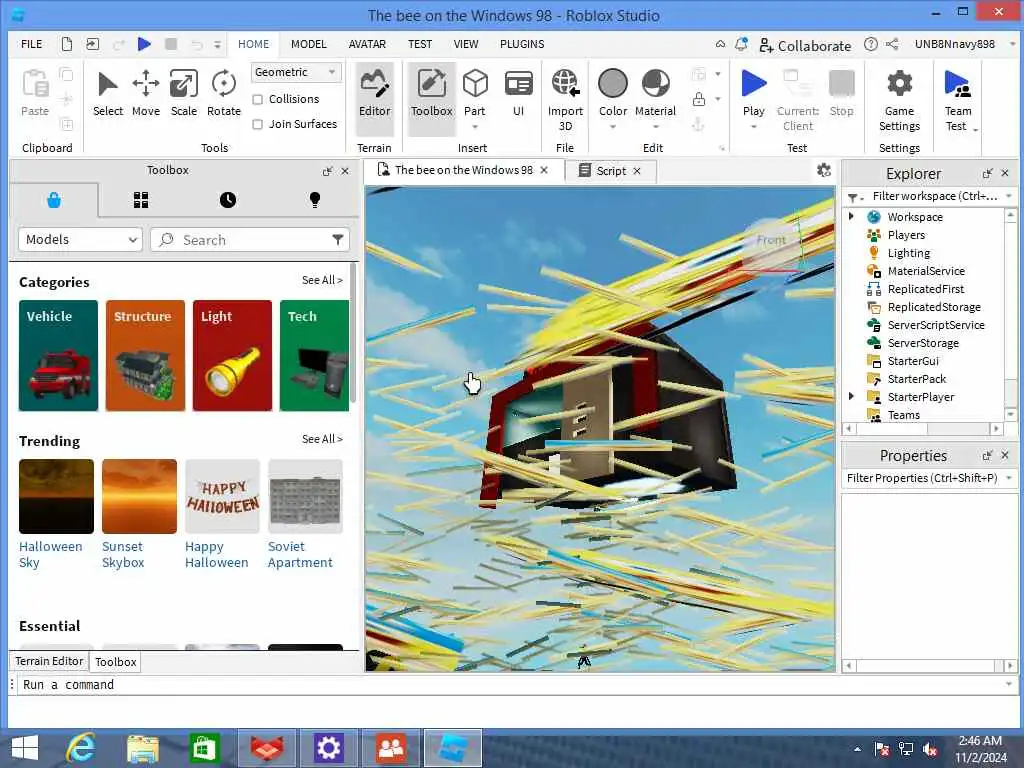Activate the Move tool
Screen dimensions: 1024x768
[x=146, y=94]
